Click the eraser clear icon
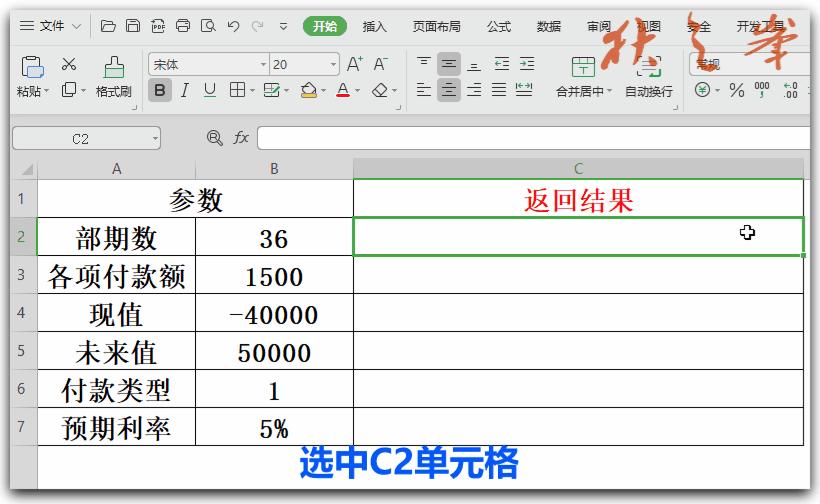 point(380,90)
